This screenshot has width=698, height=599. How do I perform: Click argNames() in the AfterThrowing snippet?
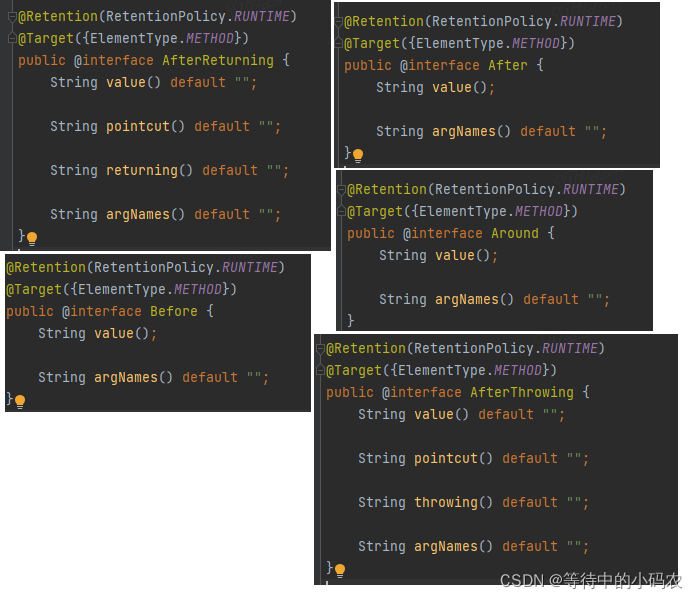pyautogui.click(x=453, y=546)
